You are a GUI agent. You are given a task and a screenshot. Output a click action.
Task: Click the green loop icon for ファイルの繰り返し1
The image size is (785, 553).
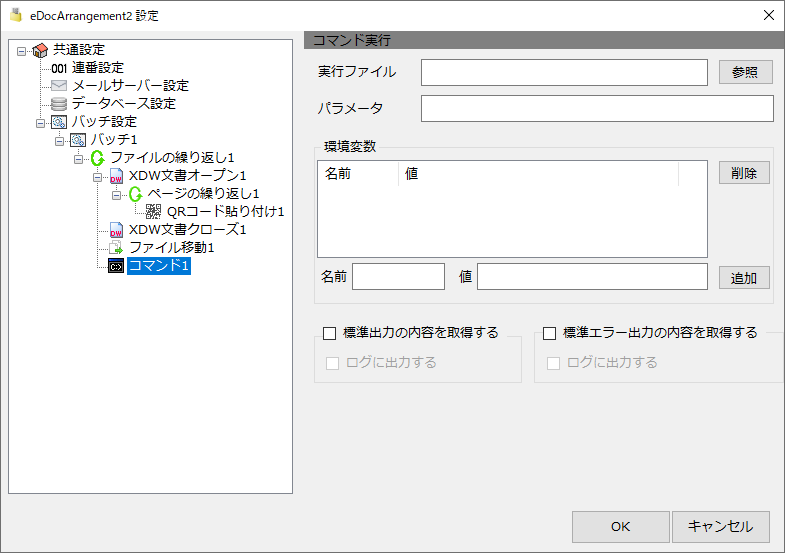click(x=98, y=158)
